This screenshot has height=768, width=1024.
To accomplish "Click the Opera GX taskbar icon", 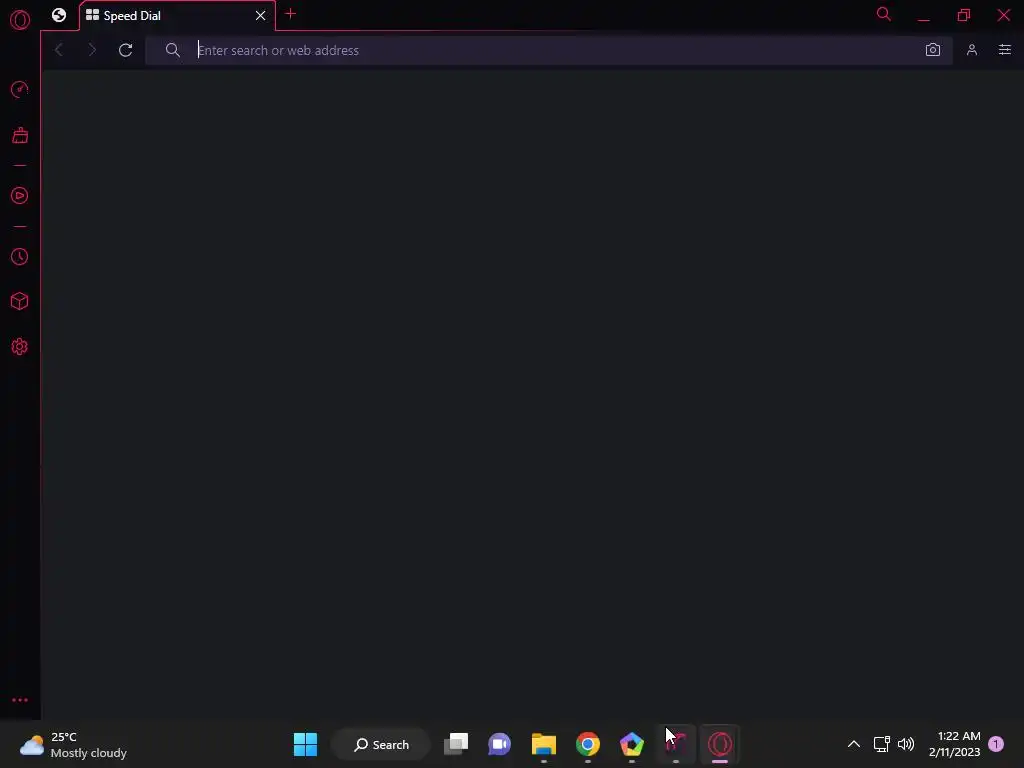I will 720,744.
